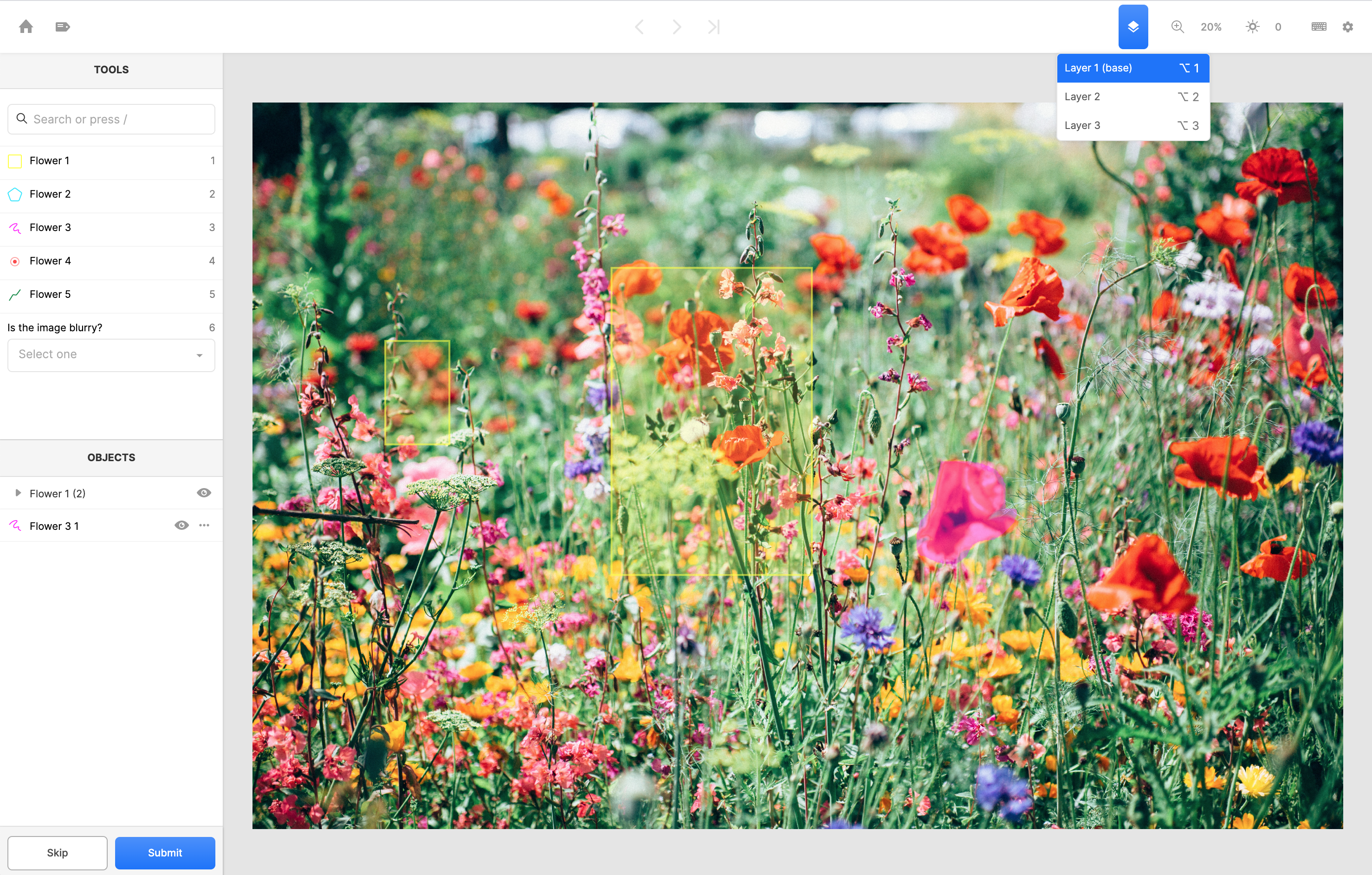Click the TOOLS panel header
This screenshot has height=875, width=1372.
[111, 70]
